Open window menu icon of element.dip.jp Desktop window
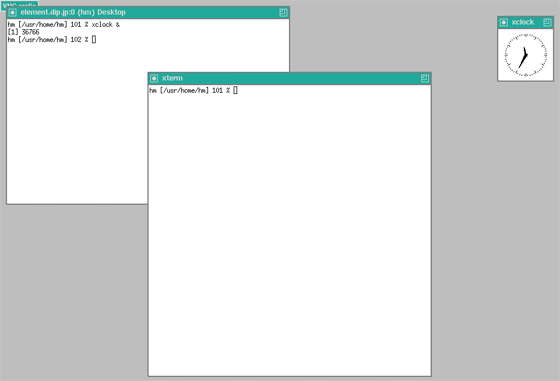This screenshot has height=381, width=560. tap(12, 12)
